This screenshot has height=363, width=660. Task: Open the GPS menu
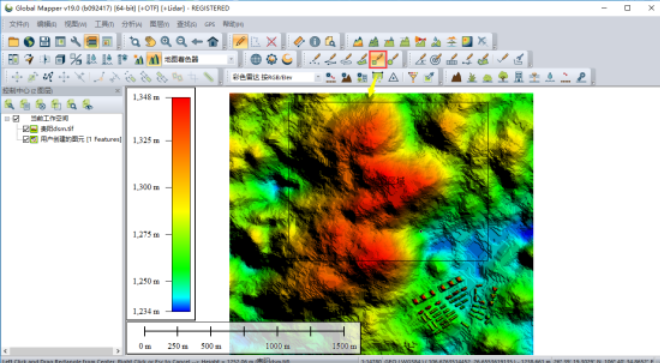(210, 24)
